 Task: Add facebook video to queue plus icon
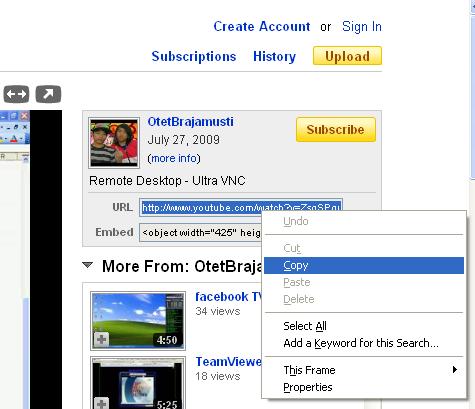coord(101,340)
